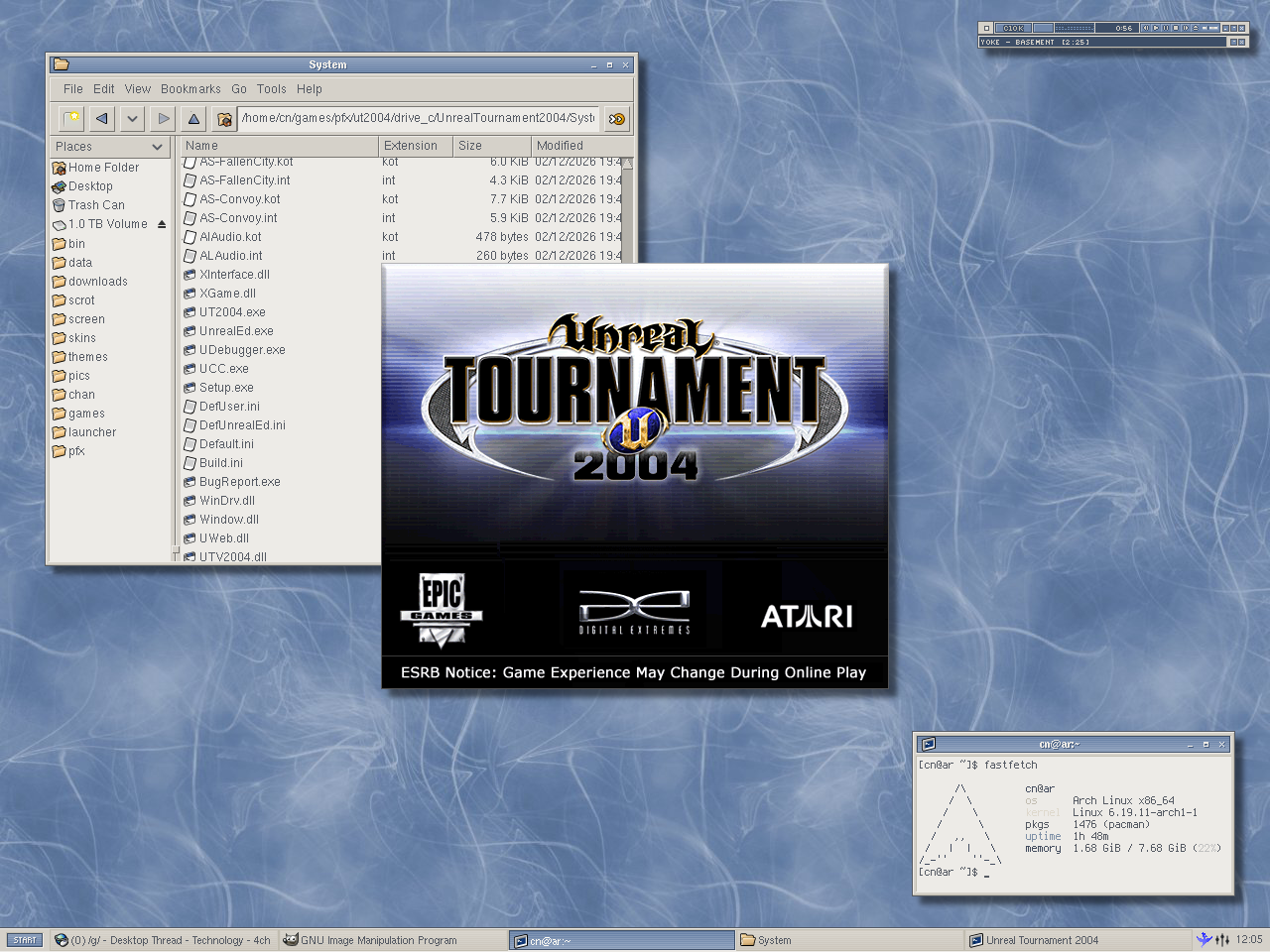1270x952 pixels.
Task: Open the File menu
Action: click(73, 89)
